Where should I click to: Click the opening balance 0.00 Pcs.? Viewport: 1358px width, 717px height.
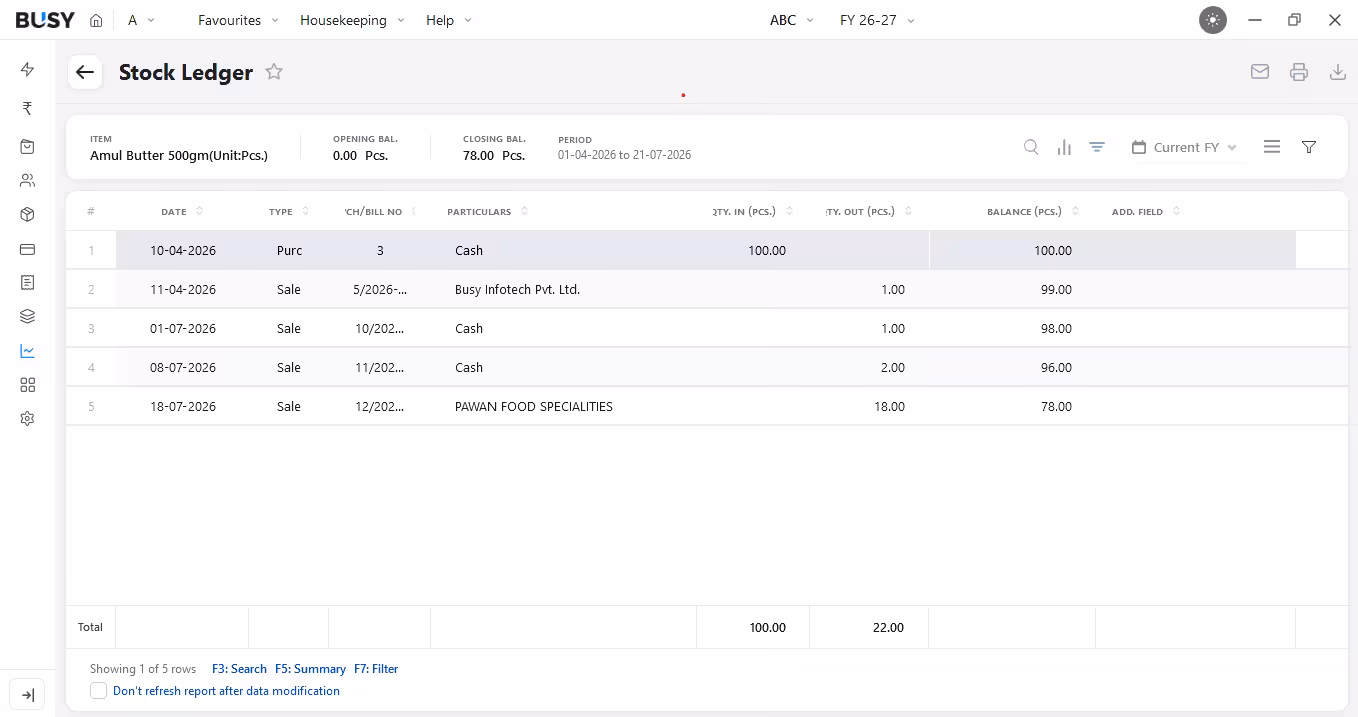coord(360,156)
